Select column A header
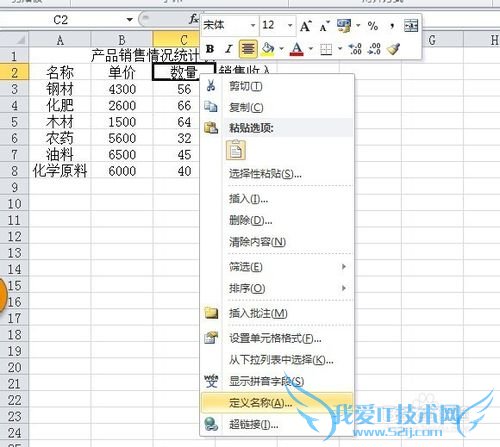Screen dimensions: 500x447 pos(60,40)
